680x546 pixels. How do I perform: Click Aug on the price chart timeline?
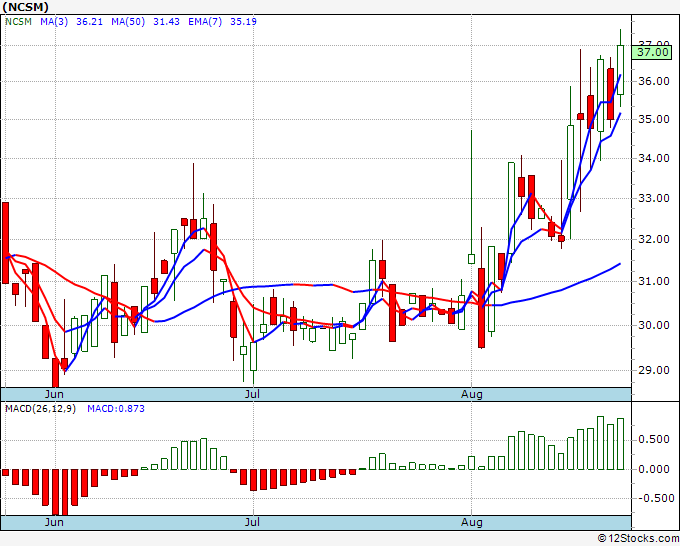pyautogui.click(x=472, y=394)
